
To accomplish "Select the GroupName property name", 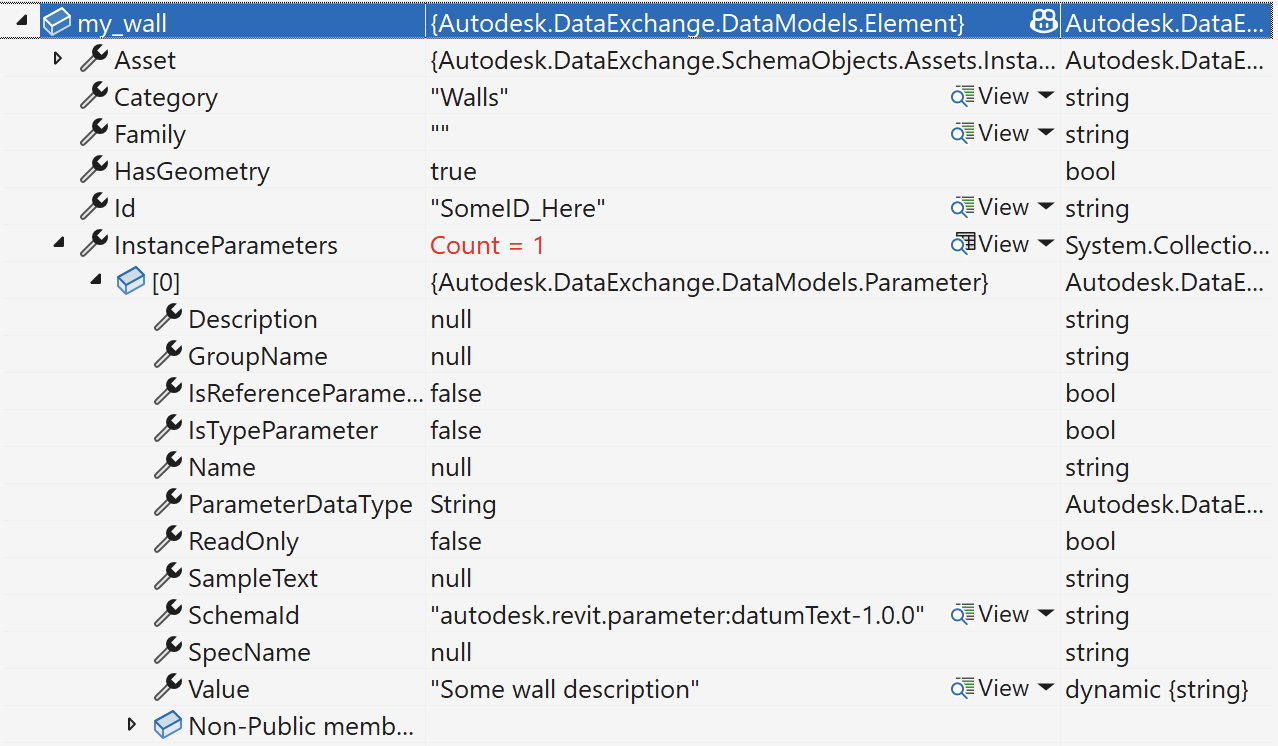I will pos(257,356).
